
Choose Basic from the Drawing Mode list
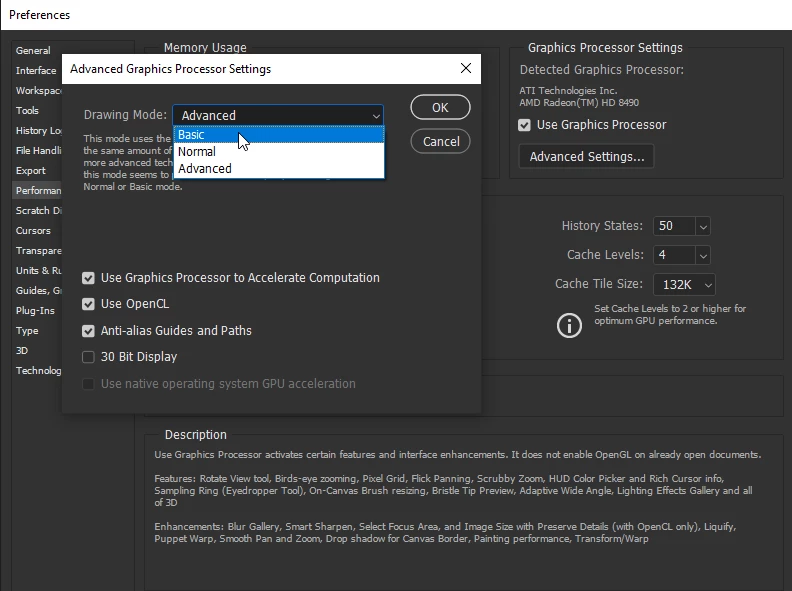pos(279,135)
